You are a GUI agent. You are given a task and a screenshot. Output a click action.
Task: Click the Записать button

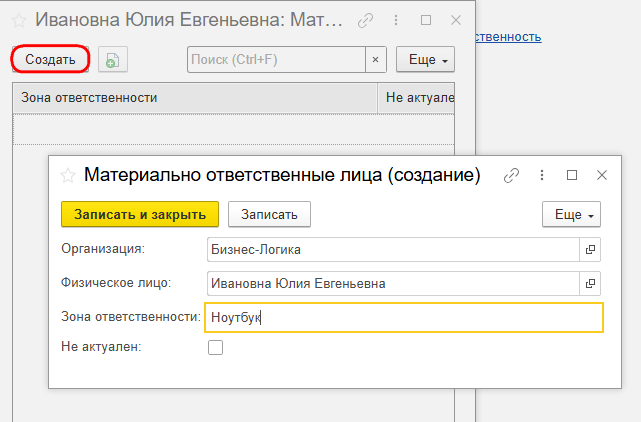click(269, 214)
